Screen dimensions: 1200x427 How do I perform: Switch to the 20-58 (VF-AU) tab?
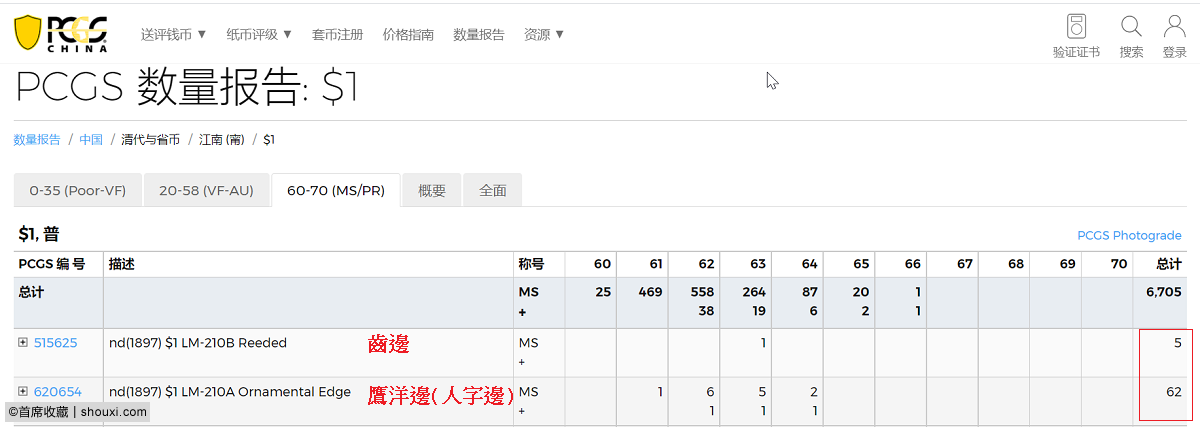205,190
